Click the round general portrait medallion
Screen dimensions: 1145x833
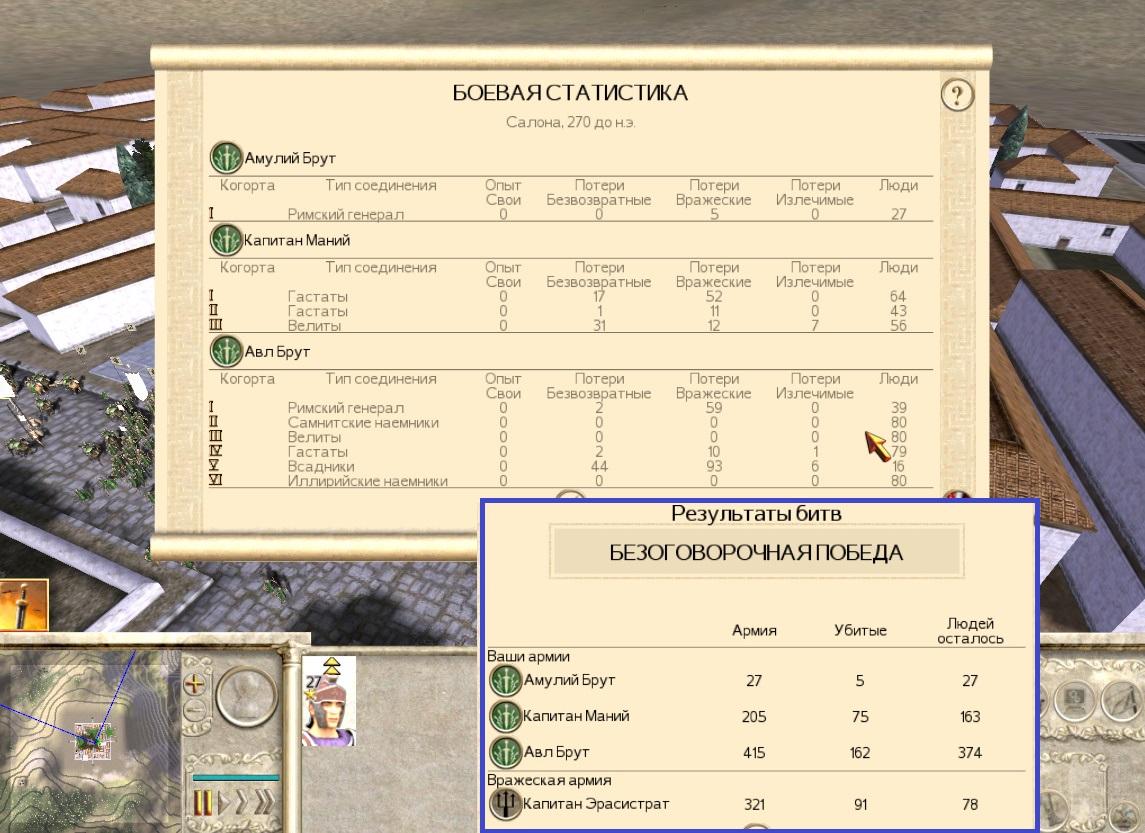coord(247,695)
